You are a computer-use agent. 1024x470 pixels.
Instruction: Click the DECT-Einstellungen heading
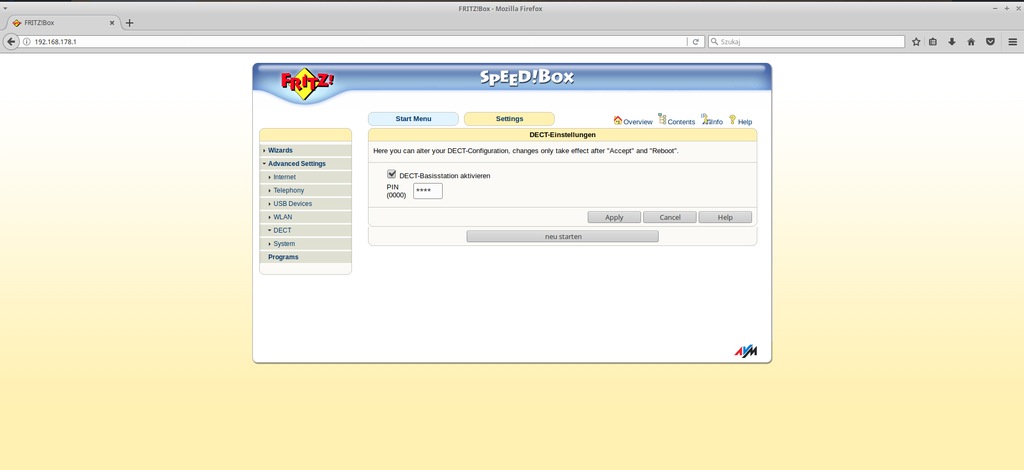click(x=562, y=135)
